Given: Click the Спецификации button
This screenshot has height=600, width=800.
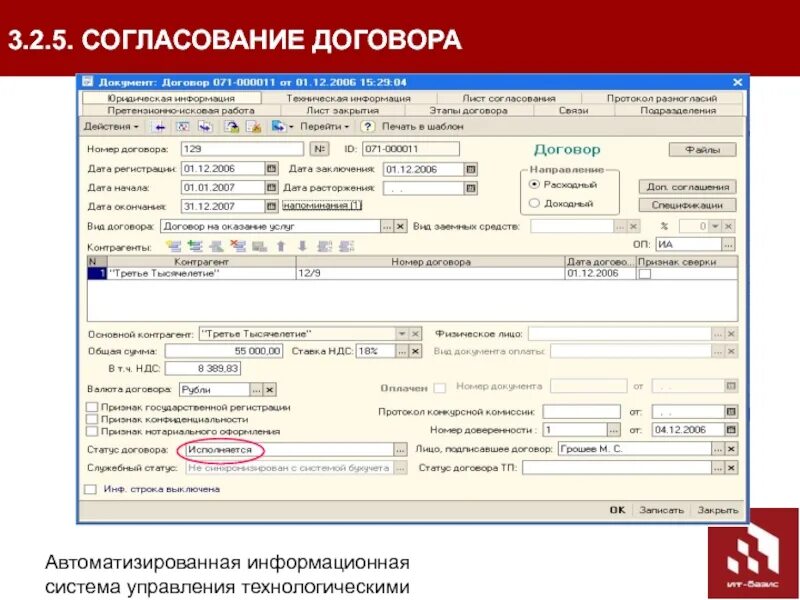Looking at the screenshot, I should (687, 205).
